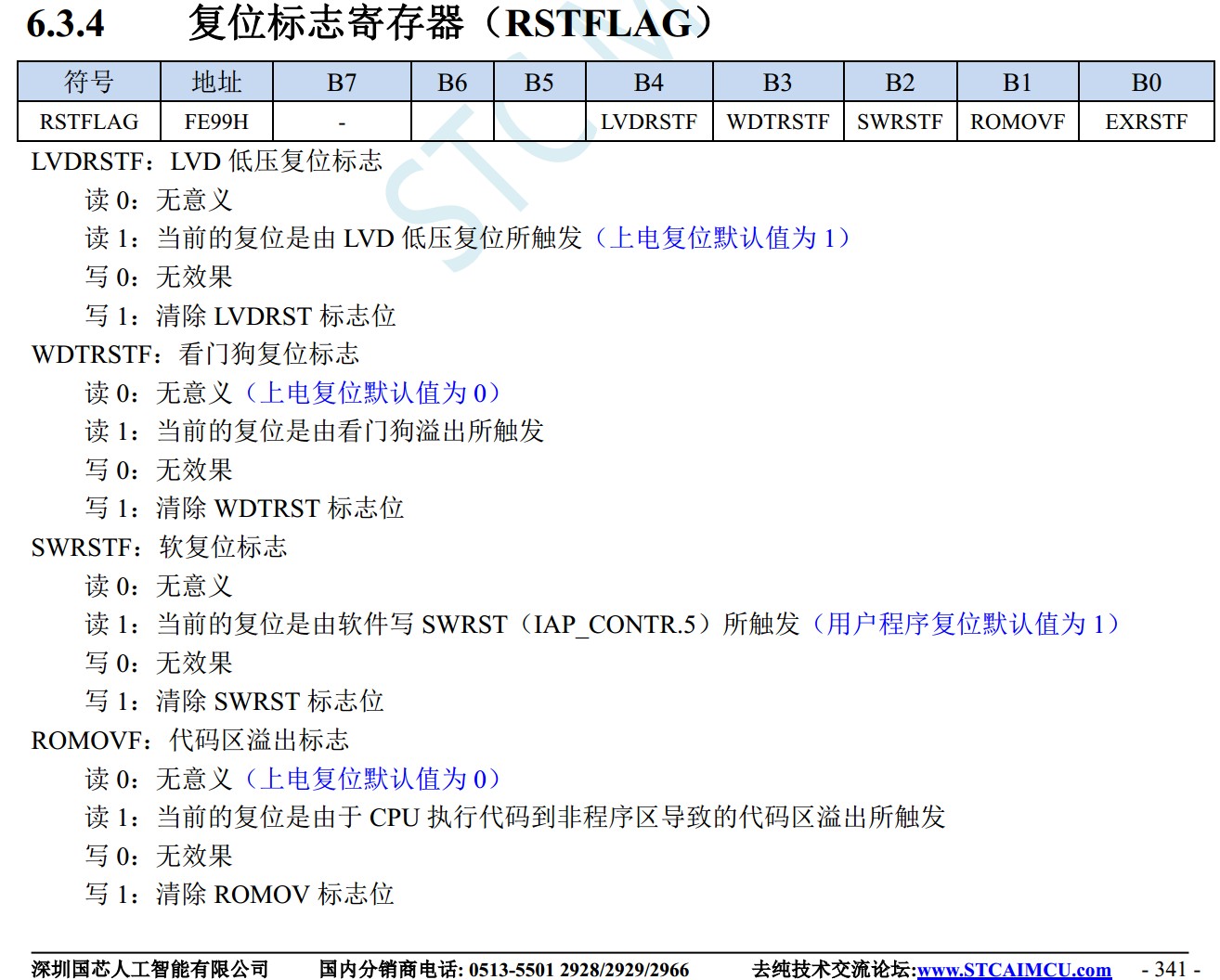The height and width of the screenshot is (980, 1220).
Task: Click the B5 column header
Action: [x=539, y=83]
